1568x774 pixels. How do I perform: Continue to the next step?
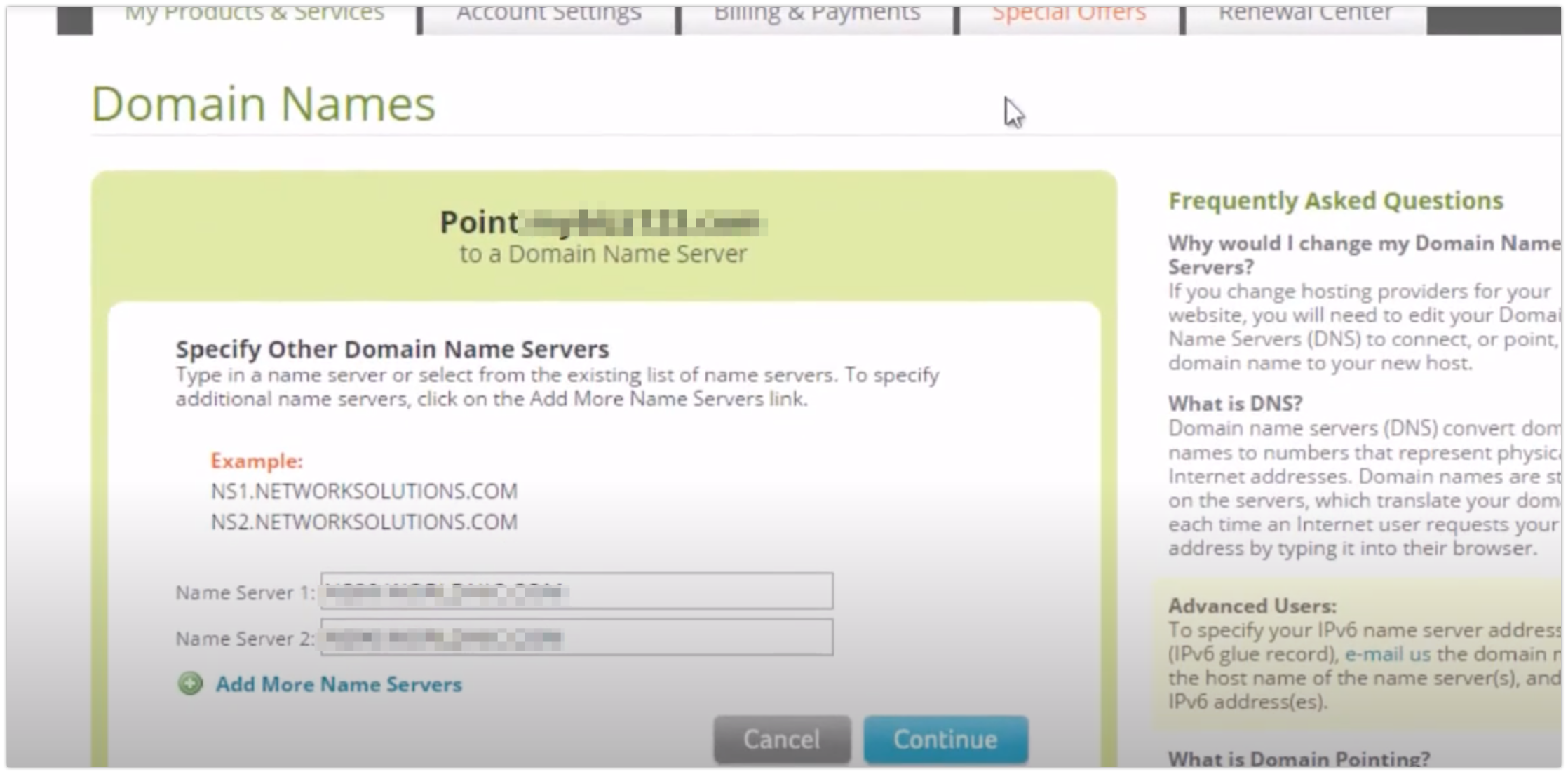pyautogui.click(x=945, y=740)
